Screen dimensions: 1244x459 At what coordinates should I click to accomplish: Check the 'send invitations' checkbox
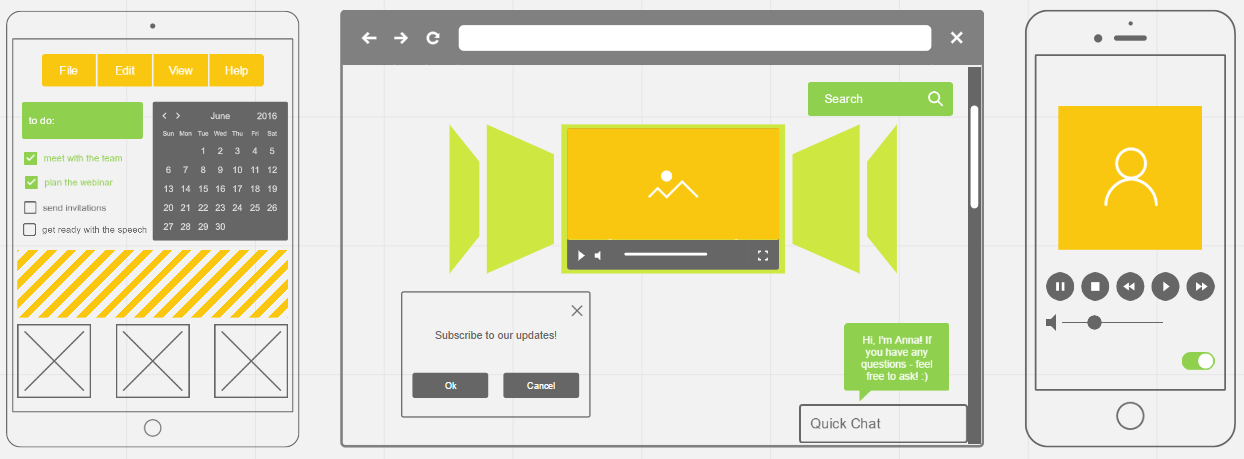click(30, 208)
